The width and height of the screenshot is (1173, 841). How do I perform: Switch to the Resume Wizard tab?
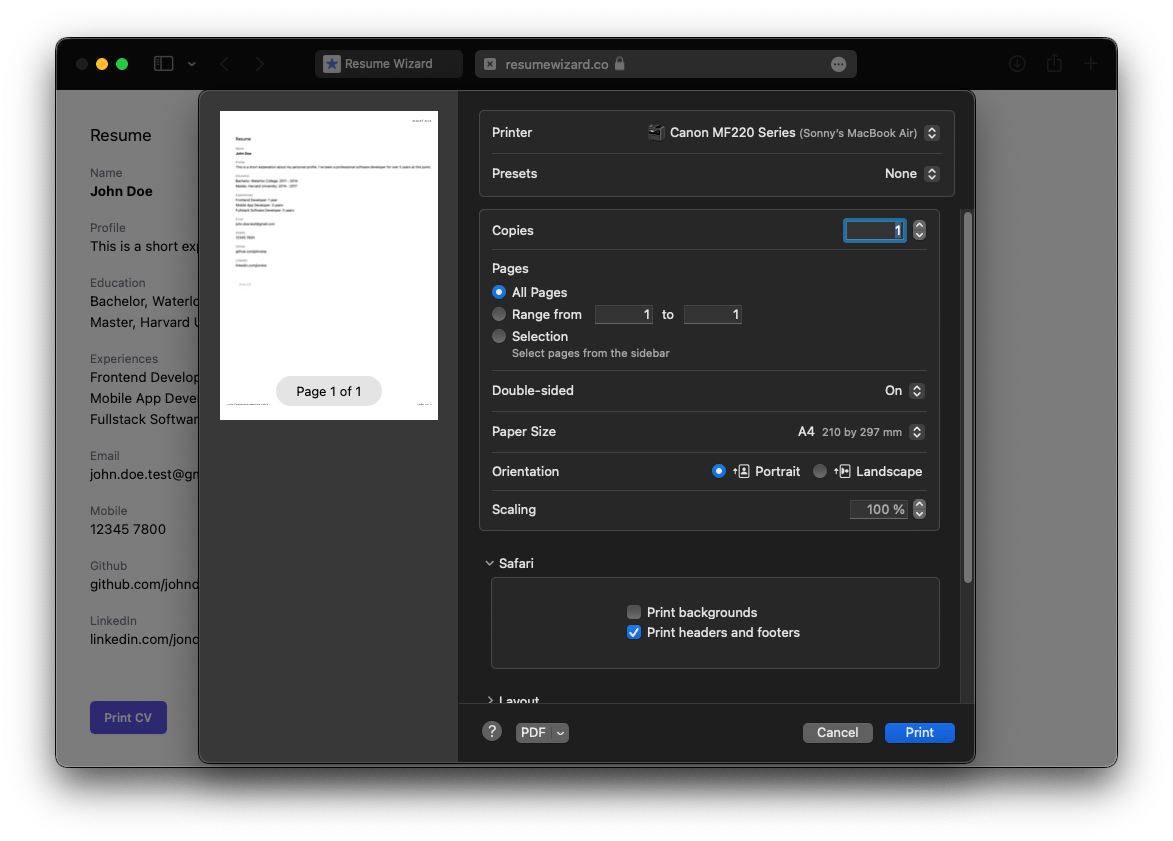click(x=388, y=64)
